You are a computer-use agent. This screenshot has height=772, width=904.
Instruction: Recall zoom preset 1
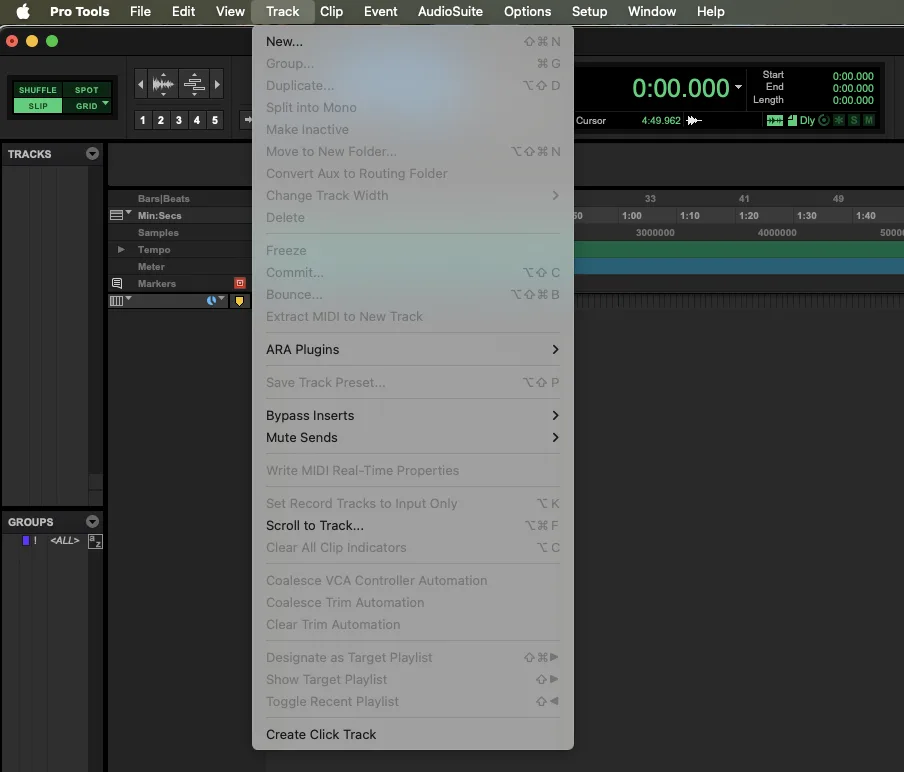coord(142,120)
